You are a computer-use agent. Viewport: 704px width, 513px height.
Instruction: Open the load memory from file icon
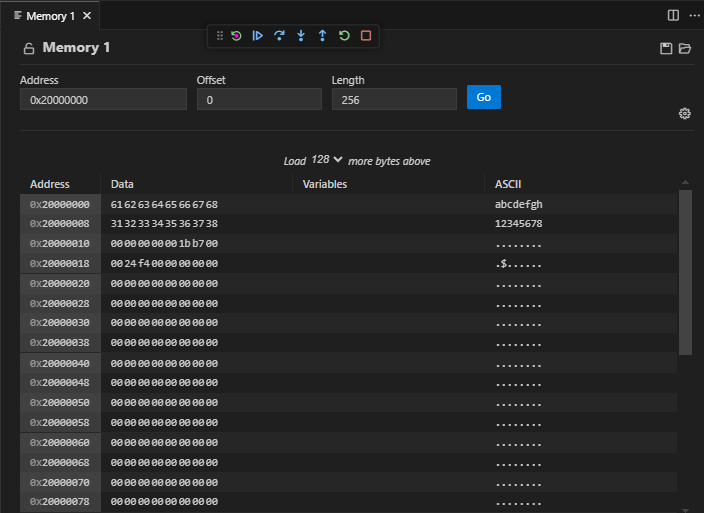685,48
